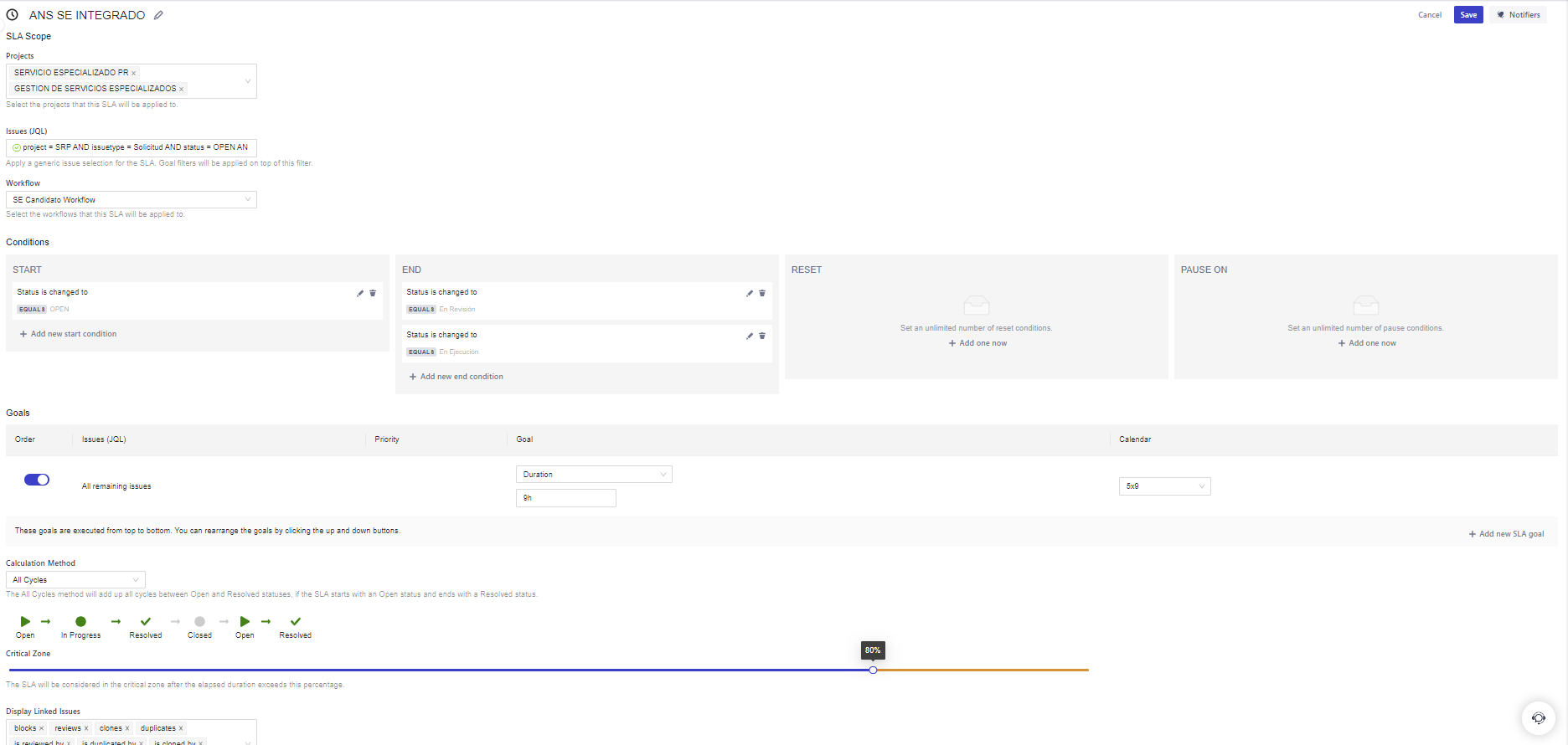Open the support chat icon

click(1539, 717)
